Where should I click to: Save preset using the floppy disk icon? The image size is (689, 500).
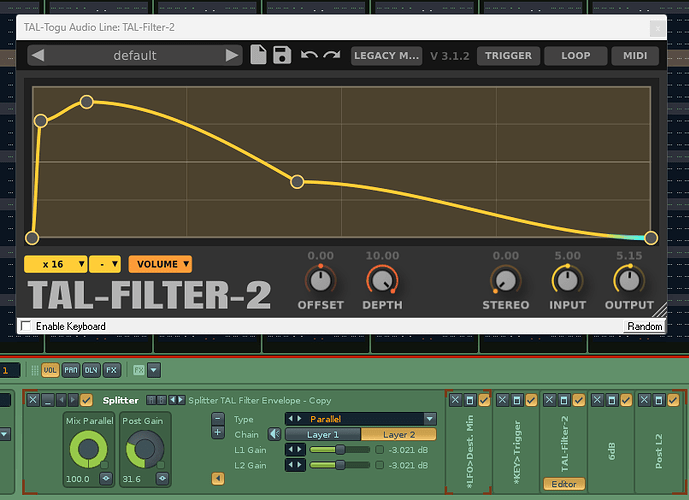282,55
